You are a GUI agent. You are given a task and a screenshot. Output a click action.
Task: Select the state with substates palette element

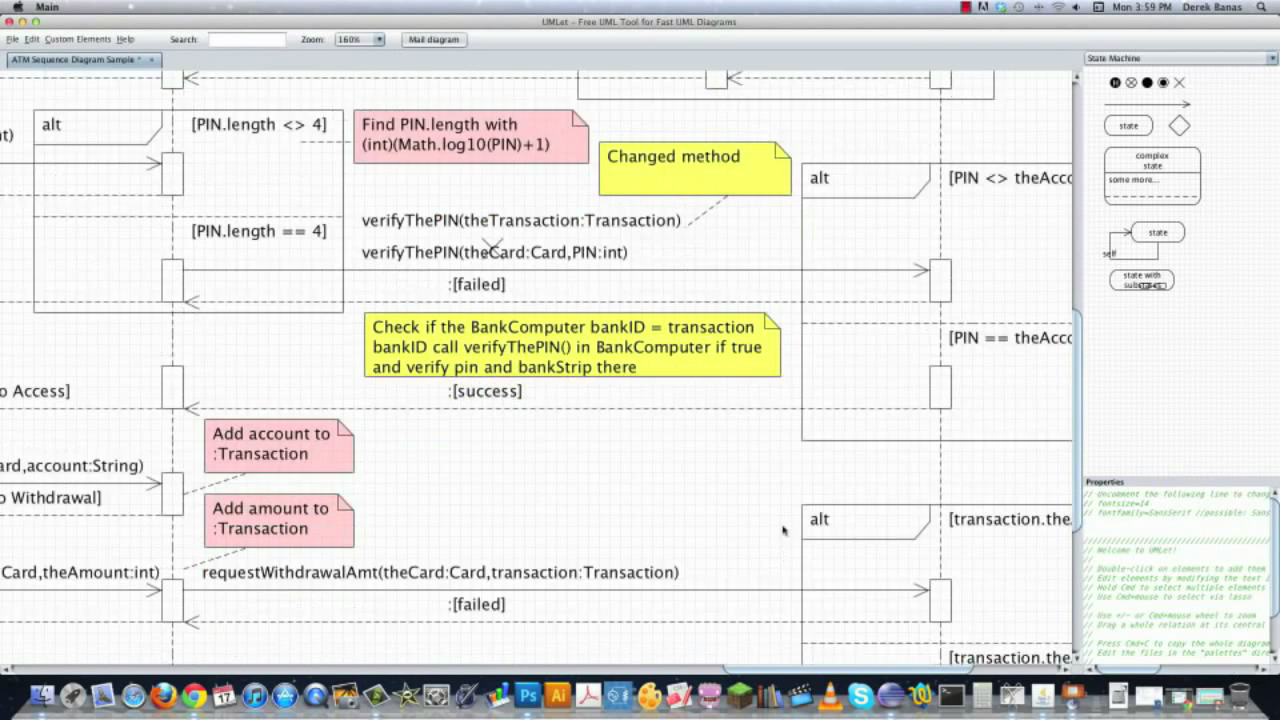[1141, 280]
